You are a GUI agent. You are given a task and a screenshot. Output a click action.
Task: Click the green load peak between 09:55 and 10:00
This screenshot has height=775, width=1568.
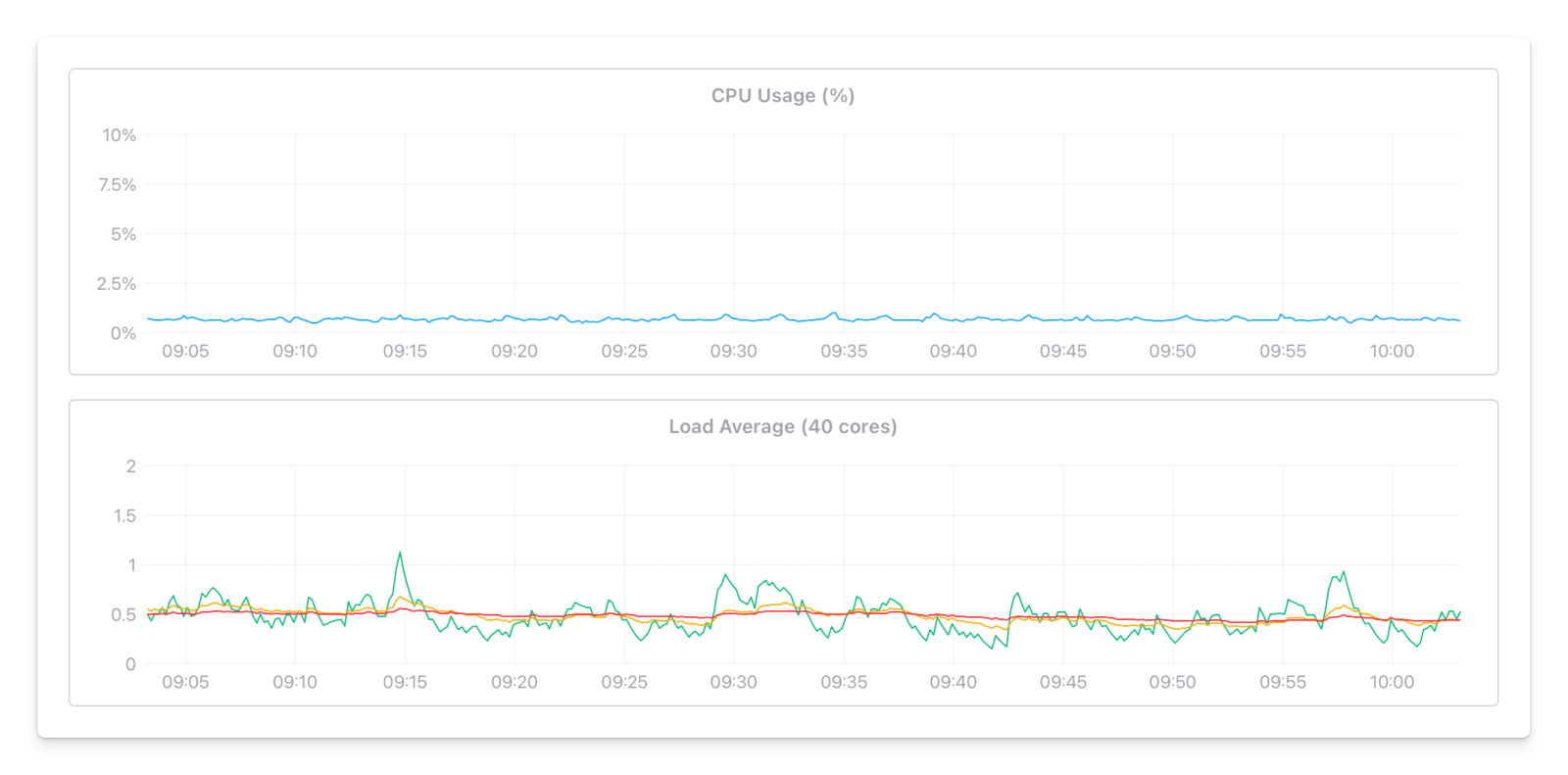(x=1344, y=573)
